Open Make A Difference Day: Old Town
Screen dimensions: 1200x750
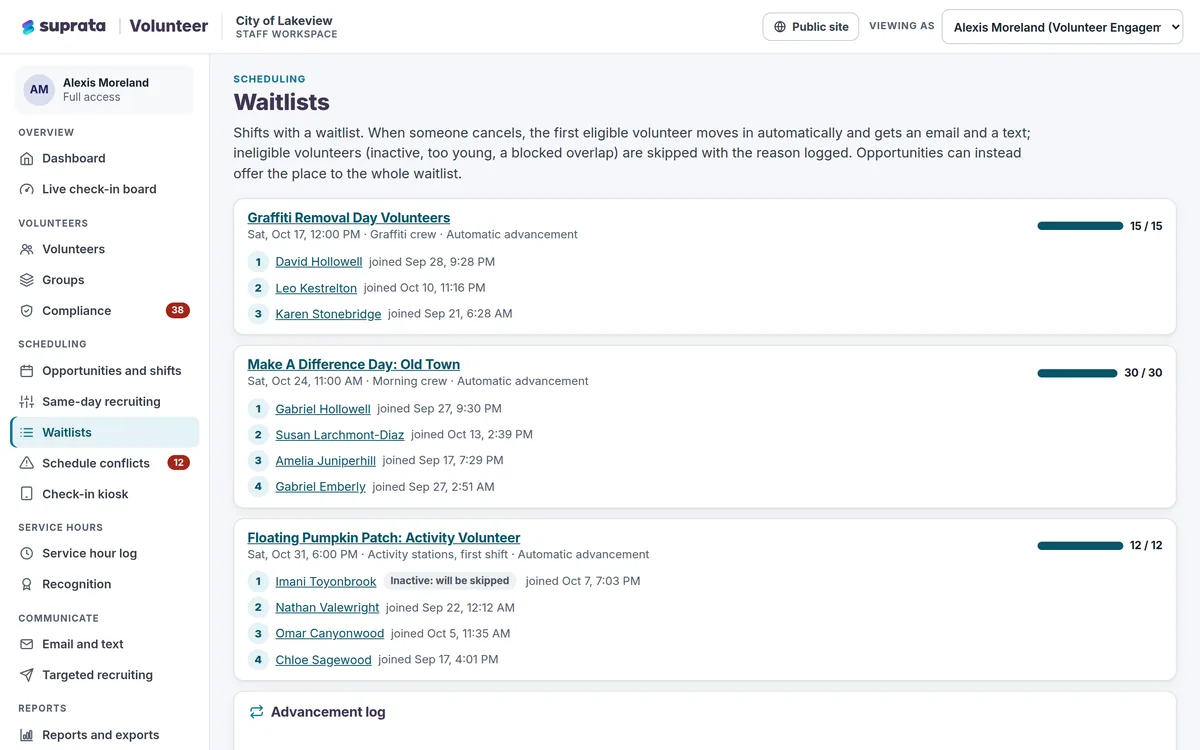click(354, 365)
